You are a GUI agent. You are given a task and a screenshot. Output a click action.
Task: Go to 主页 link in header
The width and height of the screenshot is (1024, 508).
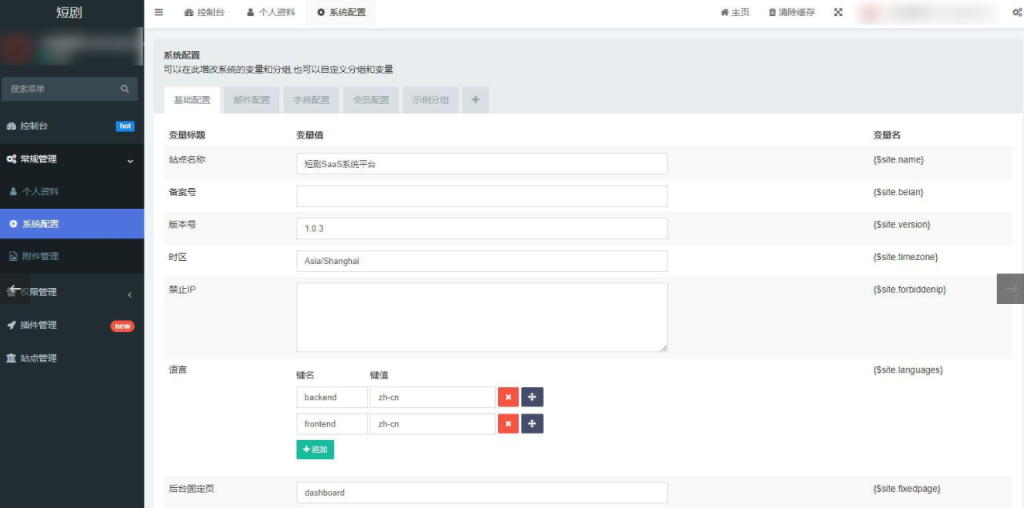[x=735, y=13]
